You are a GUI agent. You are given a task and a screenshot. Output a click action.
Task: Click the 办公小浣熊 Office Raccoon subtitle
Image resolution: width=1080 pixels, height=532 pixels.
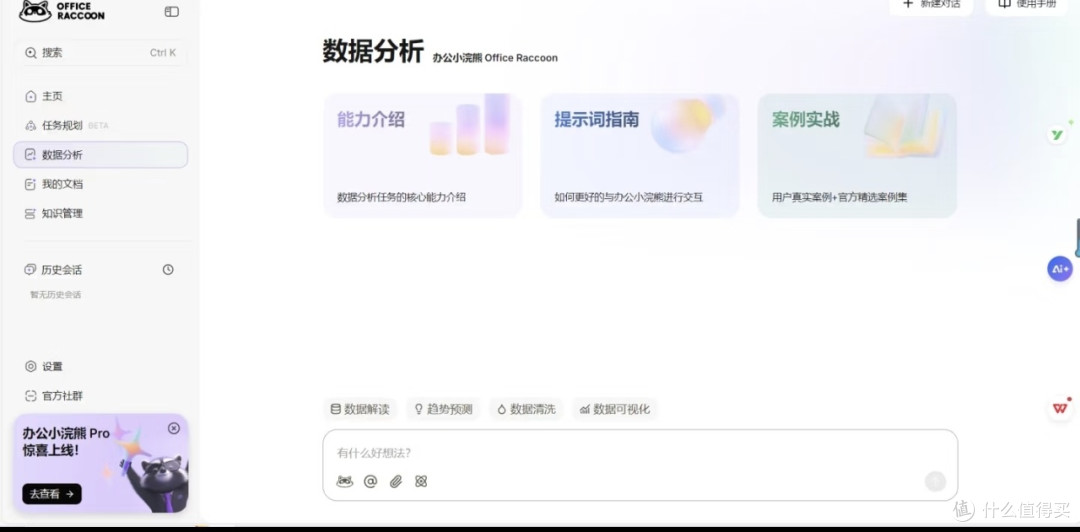tap(495, 58)
